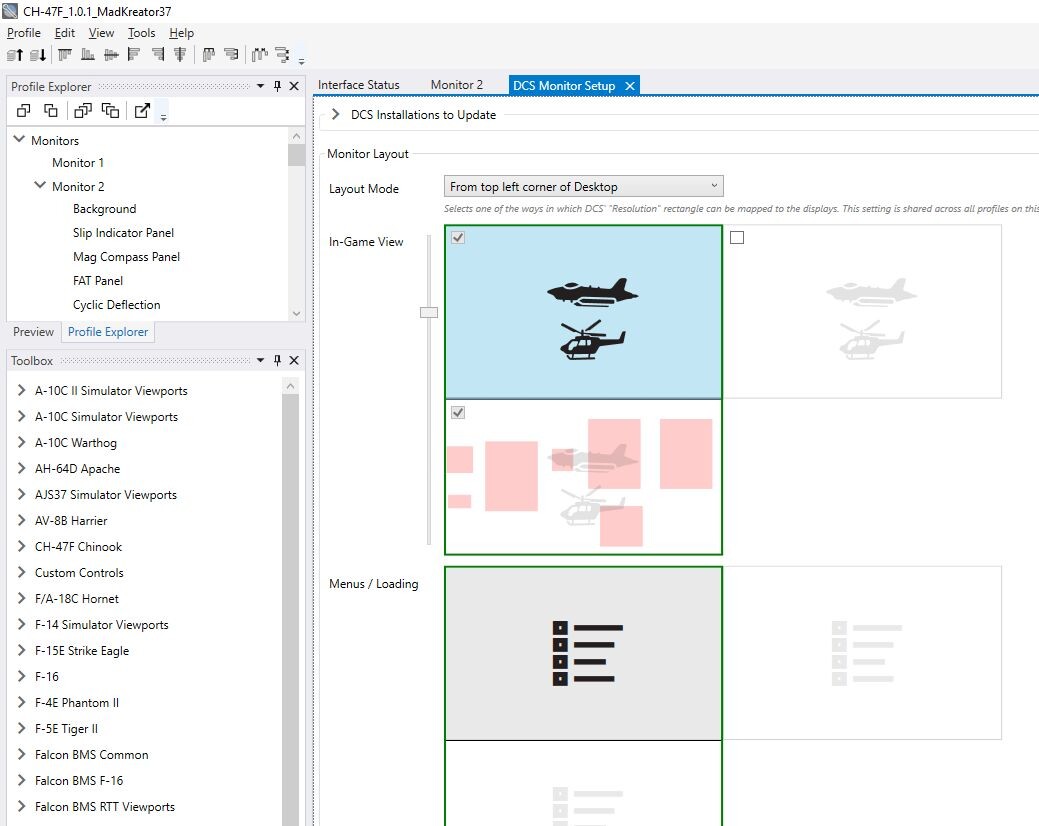Image resolution: width=1039 pixels, height=826 pixels.
Task: Click the Align Horizontal Center toolbar icon
Action: 180,54
